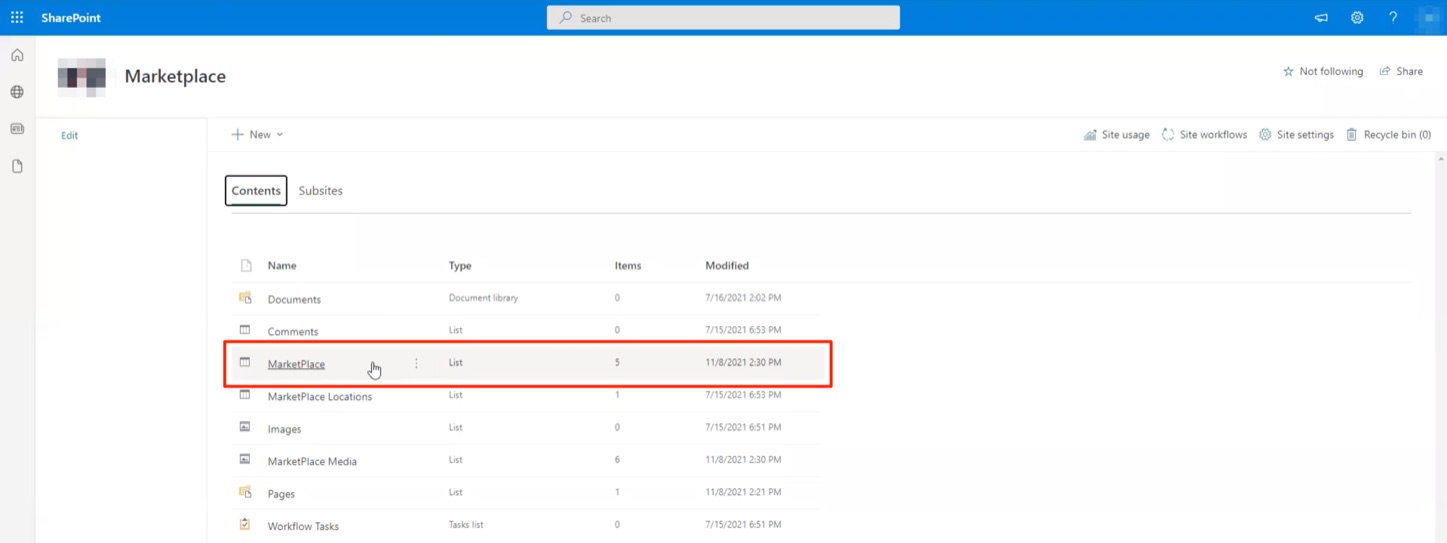Click the MarketPlace Locations list icon

click(245, 395)
